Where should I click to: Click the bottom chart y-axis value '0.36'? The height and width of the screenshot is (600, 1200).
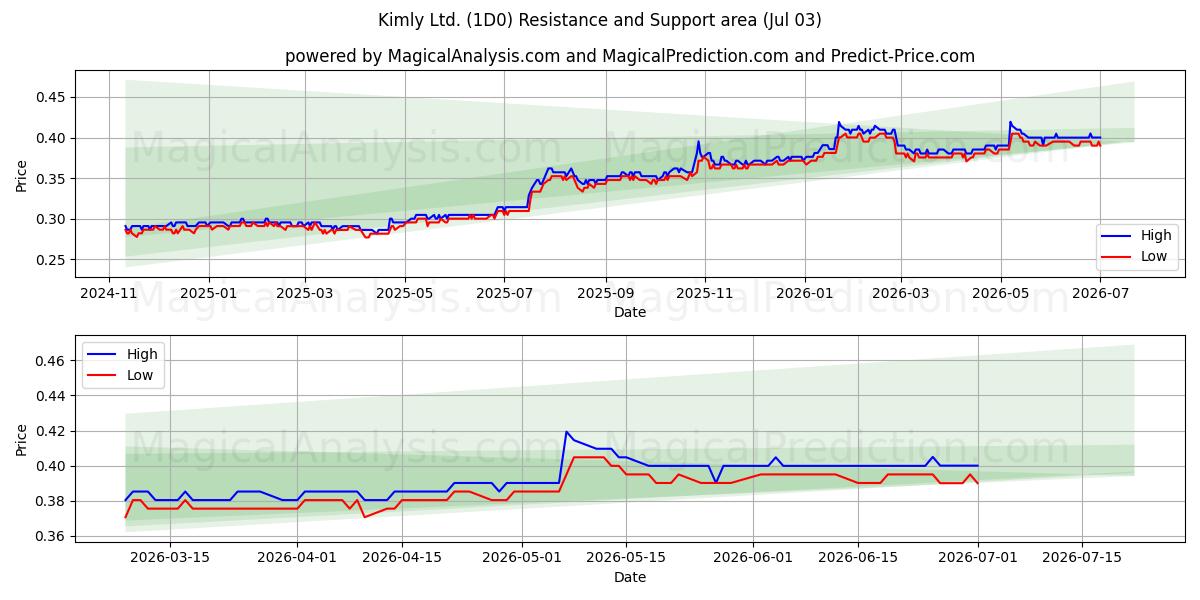click(x=51, y=537)
